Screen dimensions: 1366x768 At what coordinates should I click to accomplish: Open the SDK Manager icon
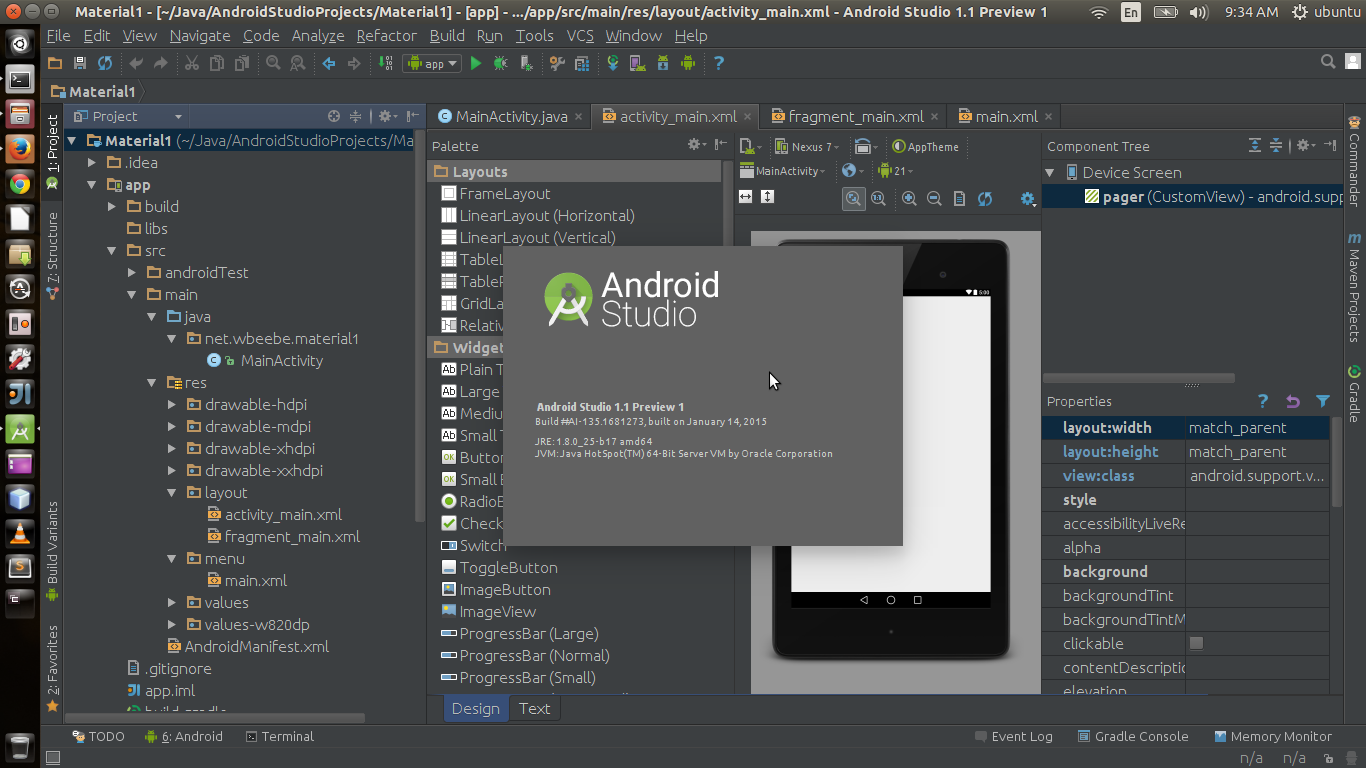tap(662, 63)
